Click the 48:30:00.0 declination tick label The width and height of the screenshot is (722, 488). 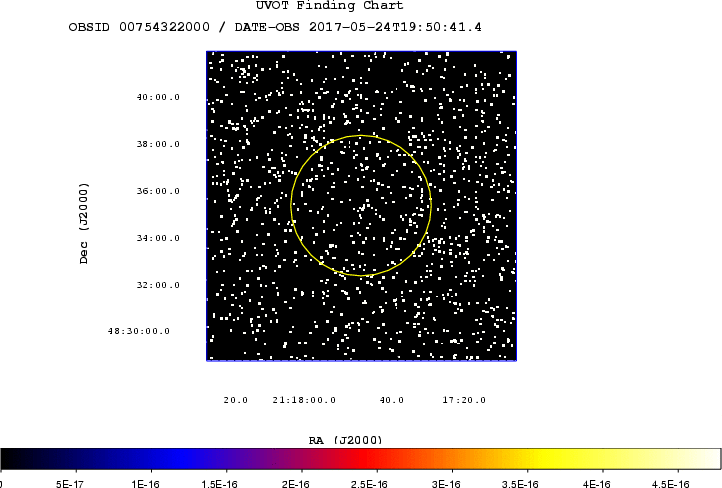[x=139, y=331]
